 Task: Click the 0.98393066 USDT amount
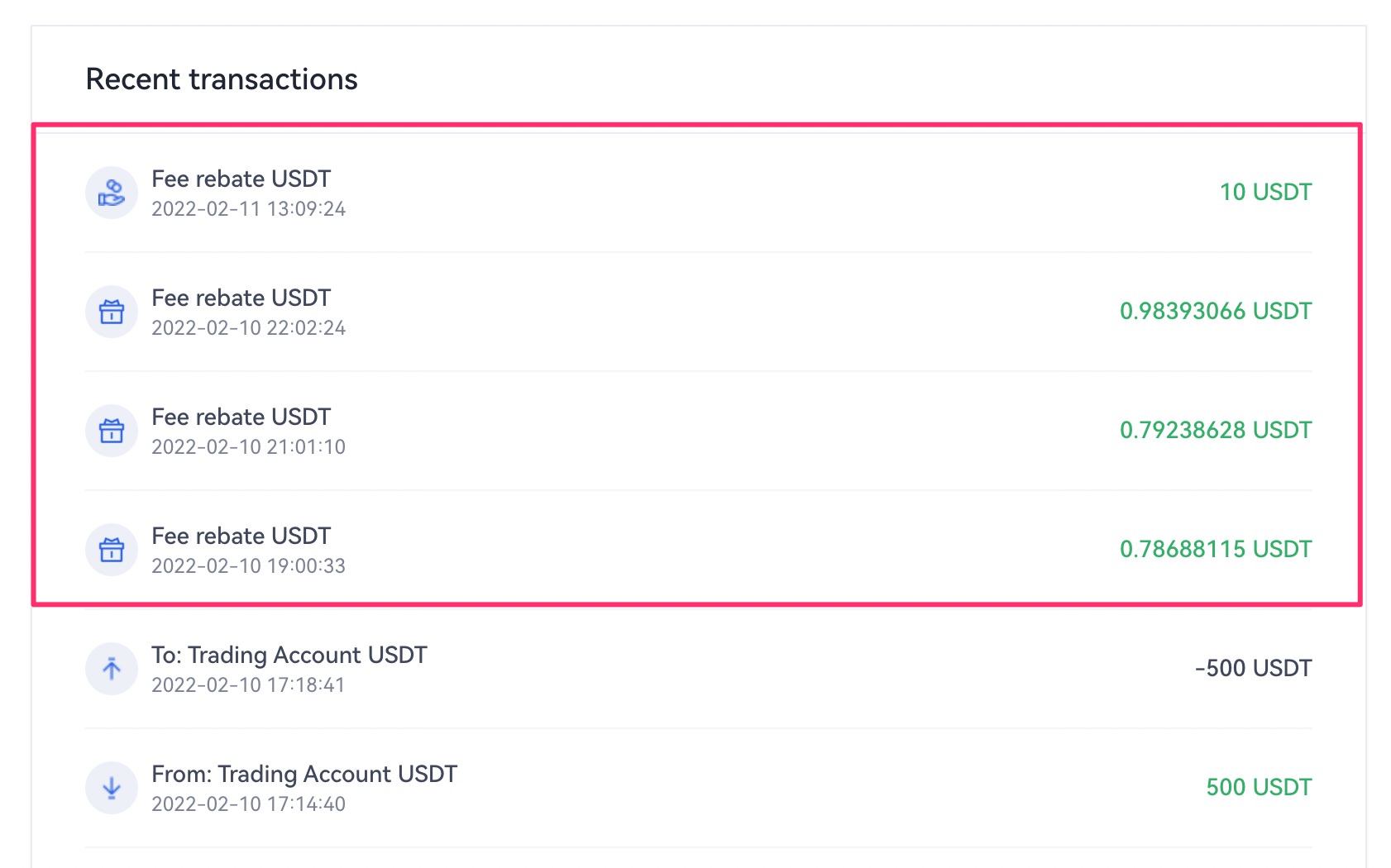(x=1215, y=312)
